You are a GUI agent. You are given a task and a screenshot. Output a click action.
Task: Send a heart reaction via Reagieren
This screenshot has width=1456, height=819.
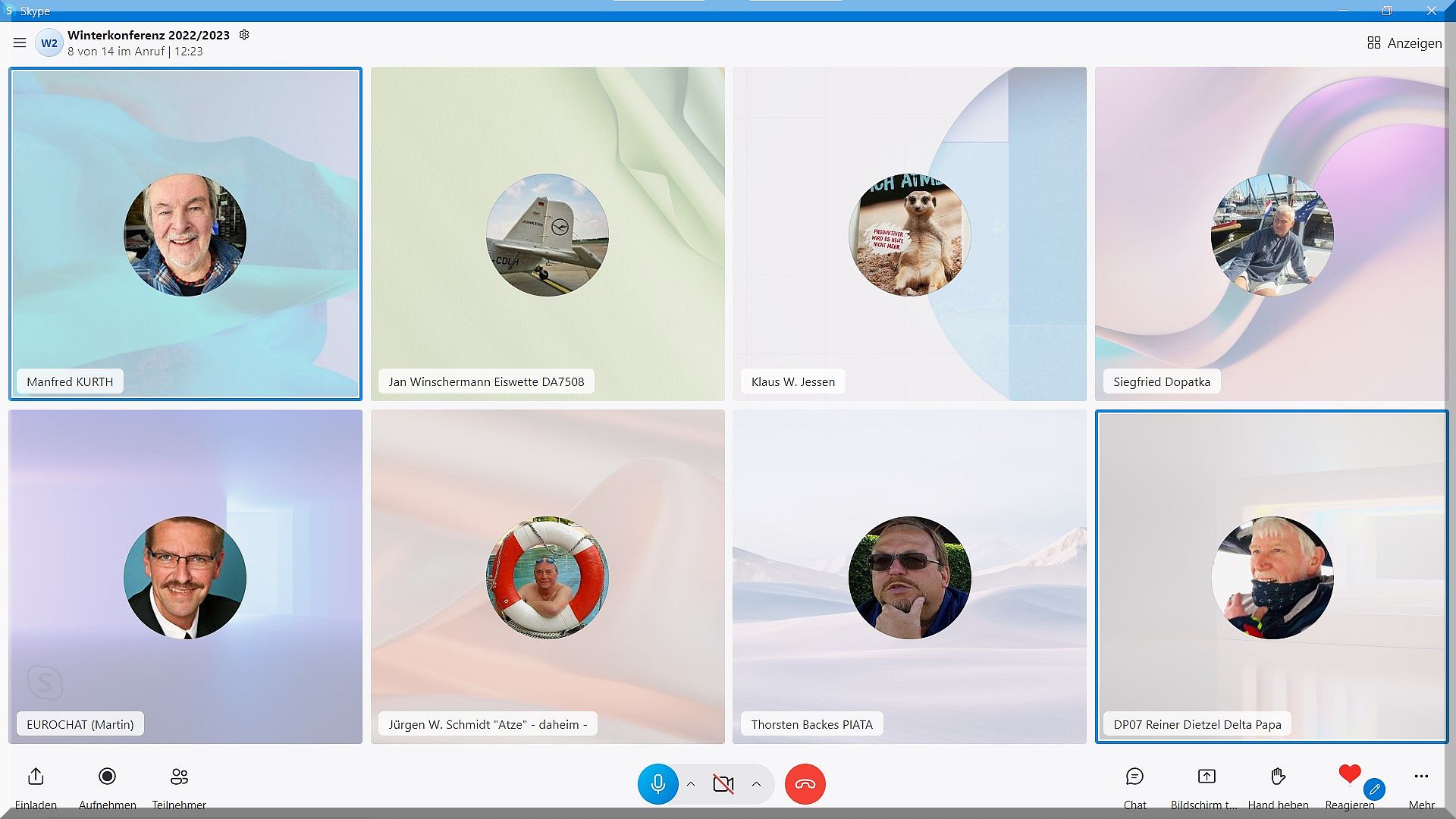(x=1349, y=774)
